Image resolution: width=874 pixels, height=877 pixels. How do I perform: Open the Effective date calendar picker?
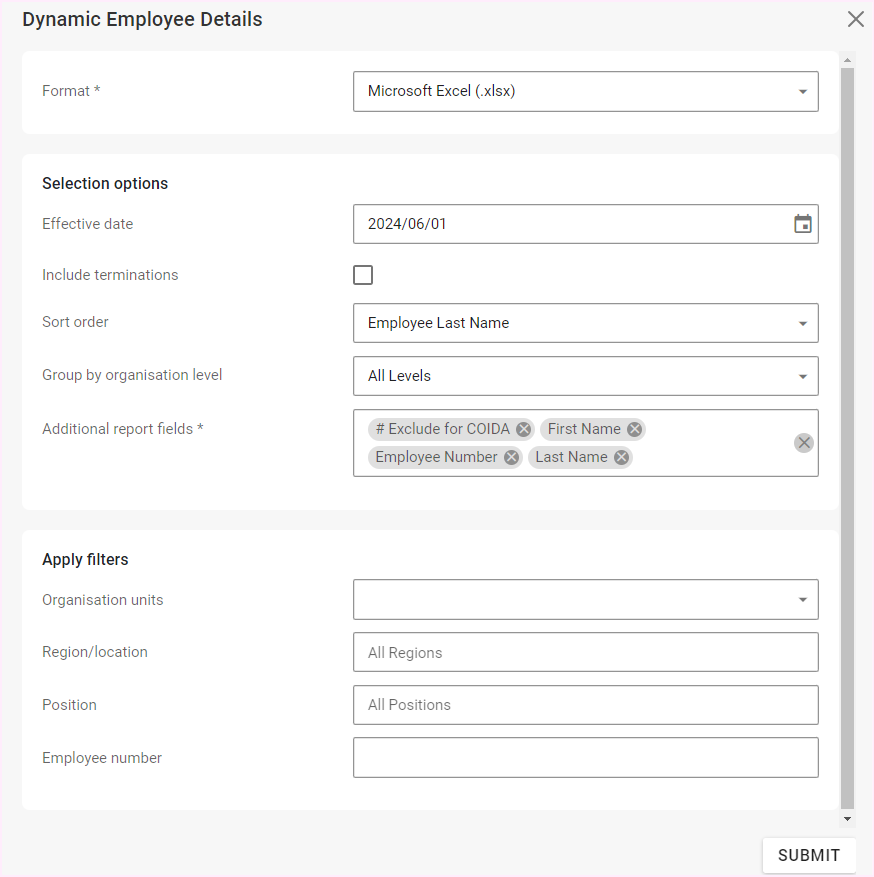[x=802, y=224]
